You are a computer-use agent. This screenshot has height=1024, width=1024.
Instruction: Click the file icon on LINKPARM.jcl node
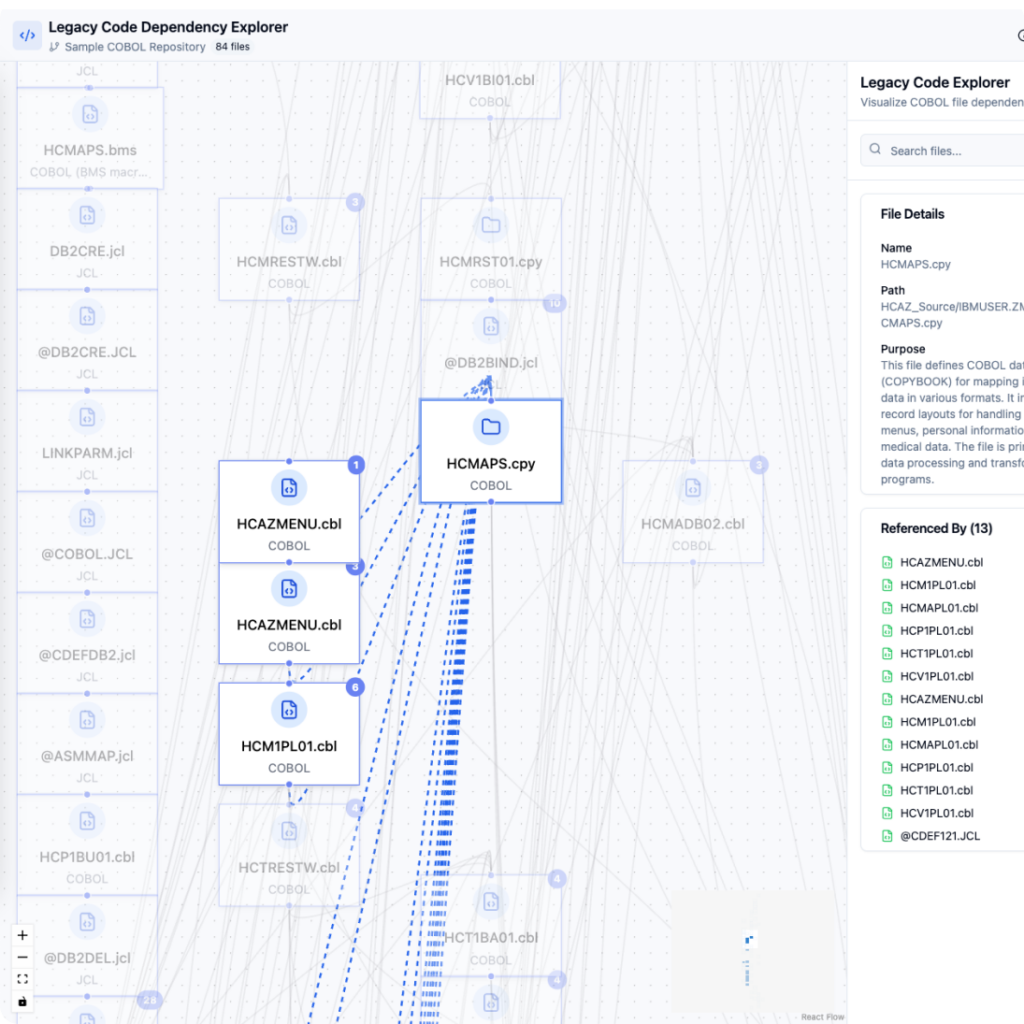[x=87, y=417]
